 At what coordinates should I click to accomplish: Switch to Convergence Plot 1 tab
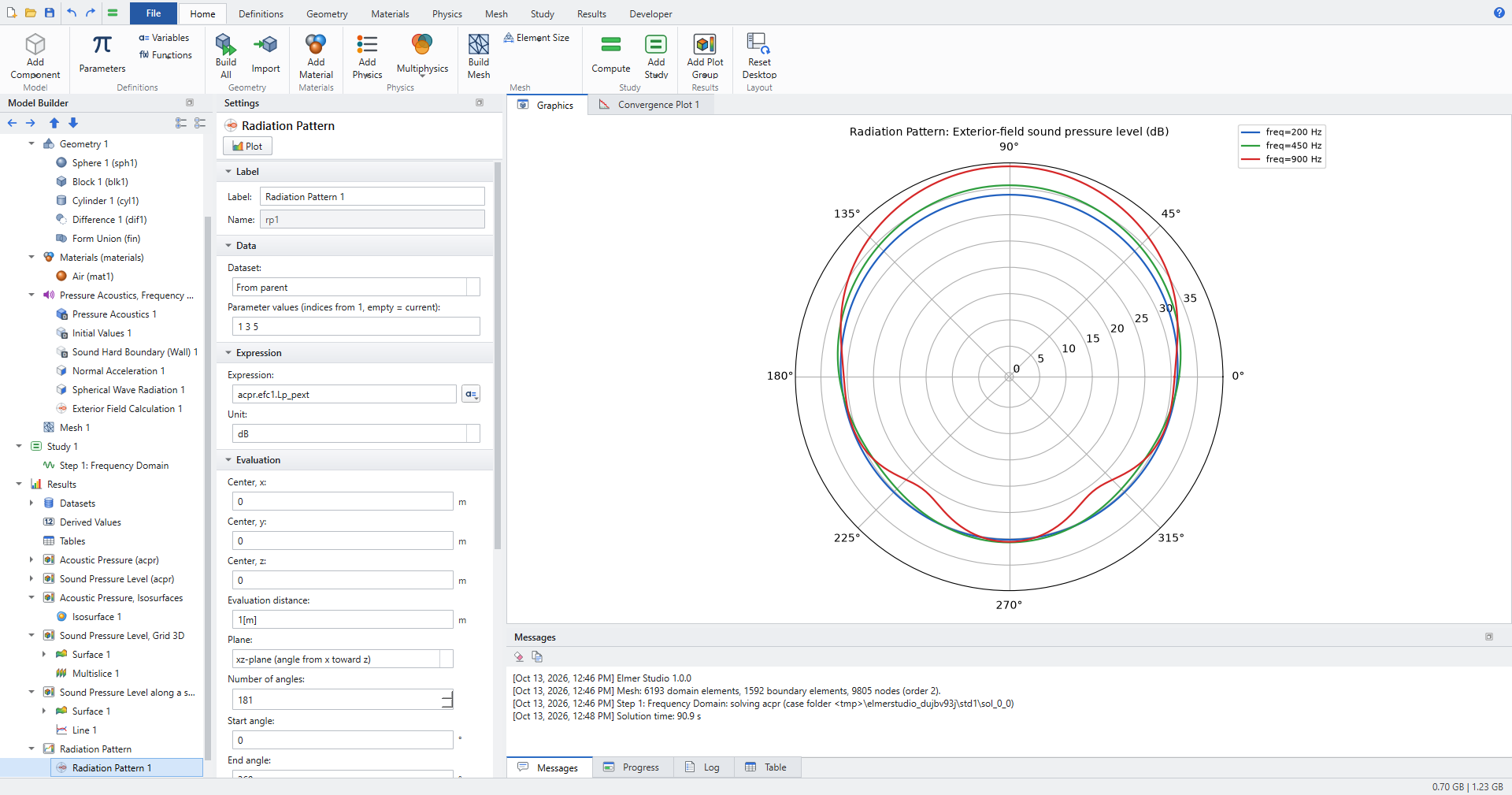(x=650, y=105)
